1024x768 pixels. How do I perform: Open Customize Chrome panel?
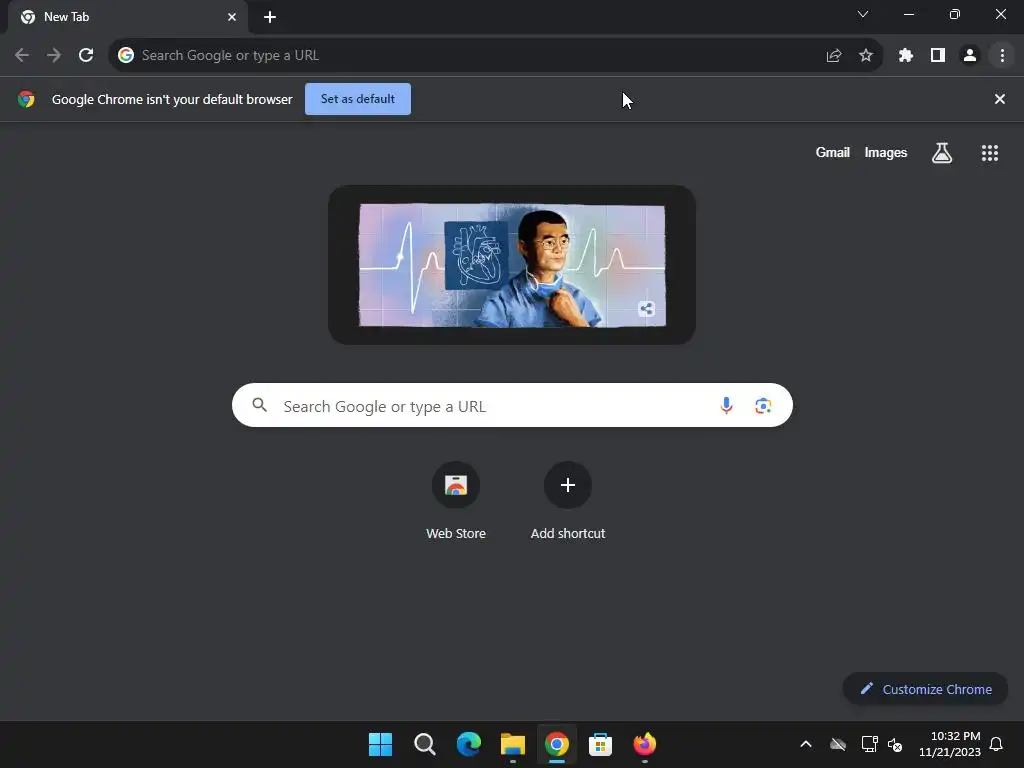pyautogui.click(x=925, y=689)
